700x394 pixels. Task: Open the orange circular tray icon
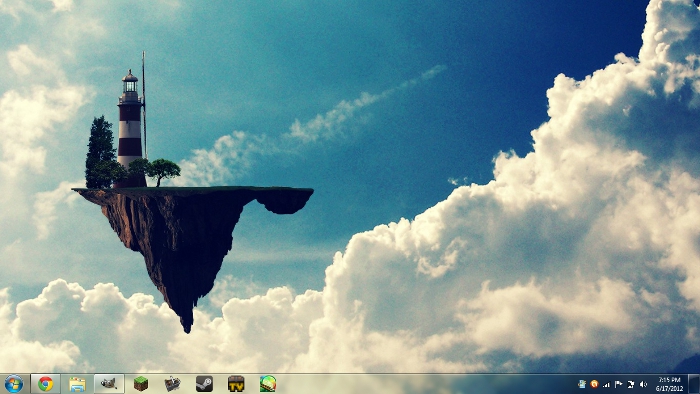(x=594, y=384)
